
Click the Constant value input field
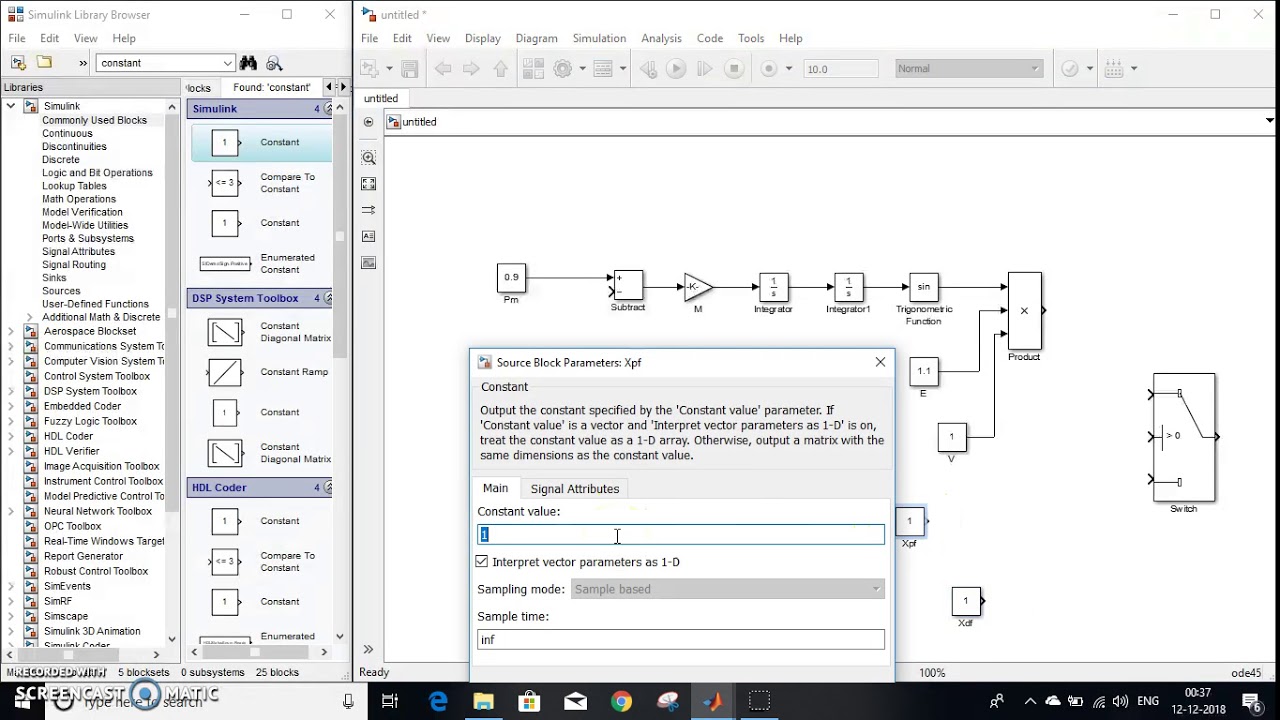tap(681, 535)
